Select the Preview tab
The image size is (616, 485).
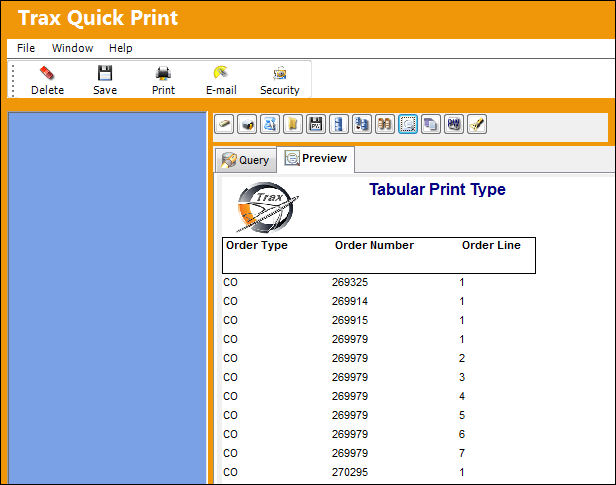click(x=316, y=159)
